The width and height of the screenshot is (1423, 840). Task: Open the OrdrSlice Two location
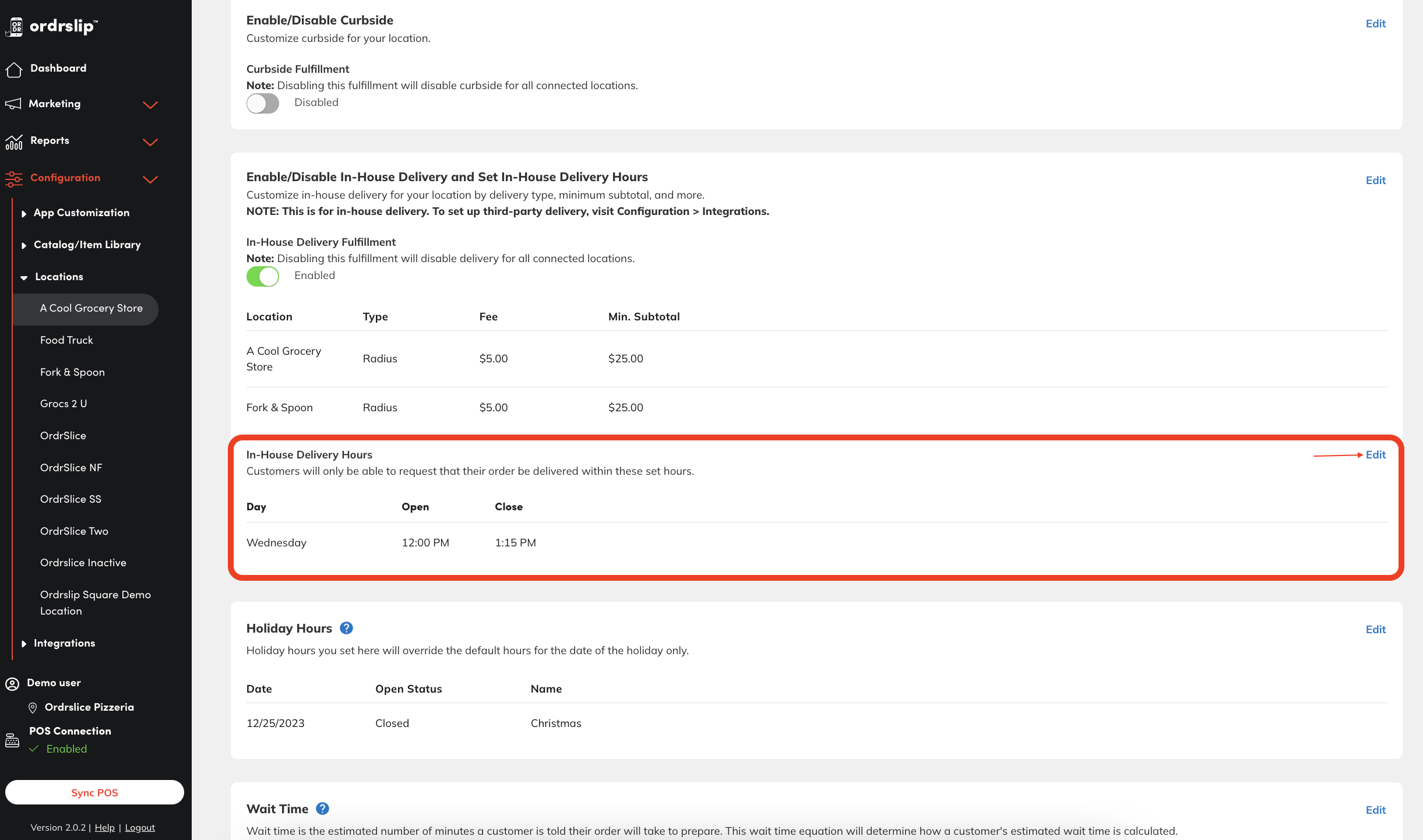pyautogui.click(x=74, y=531)
